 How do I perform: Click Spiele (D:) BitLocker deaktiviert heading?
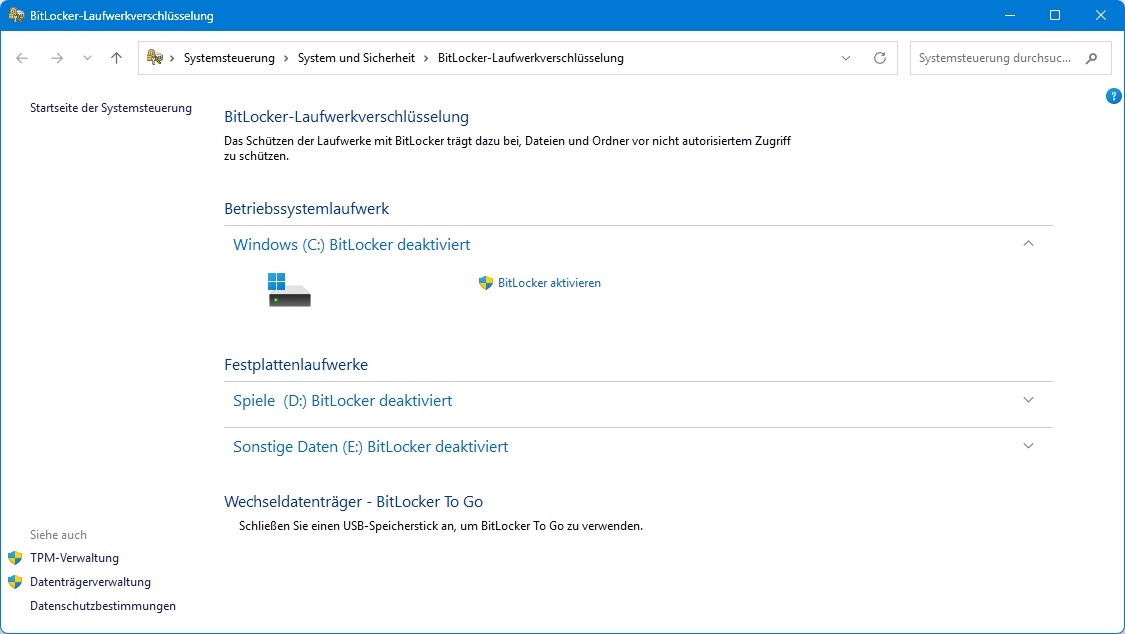(x=342, y=401)
